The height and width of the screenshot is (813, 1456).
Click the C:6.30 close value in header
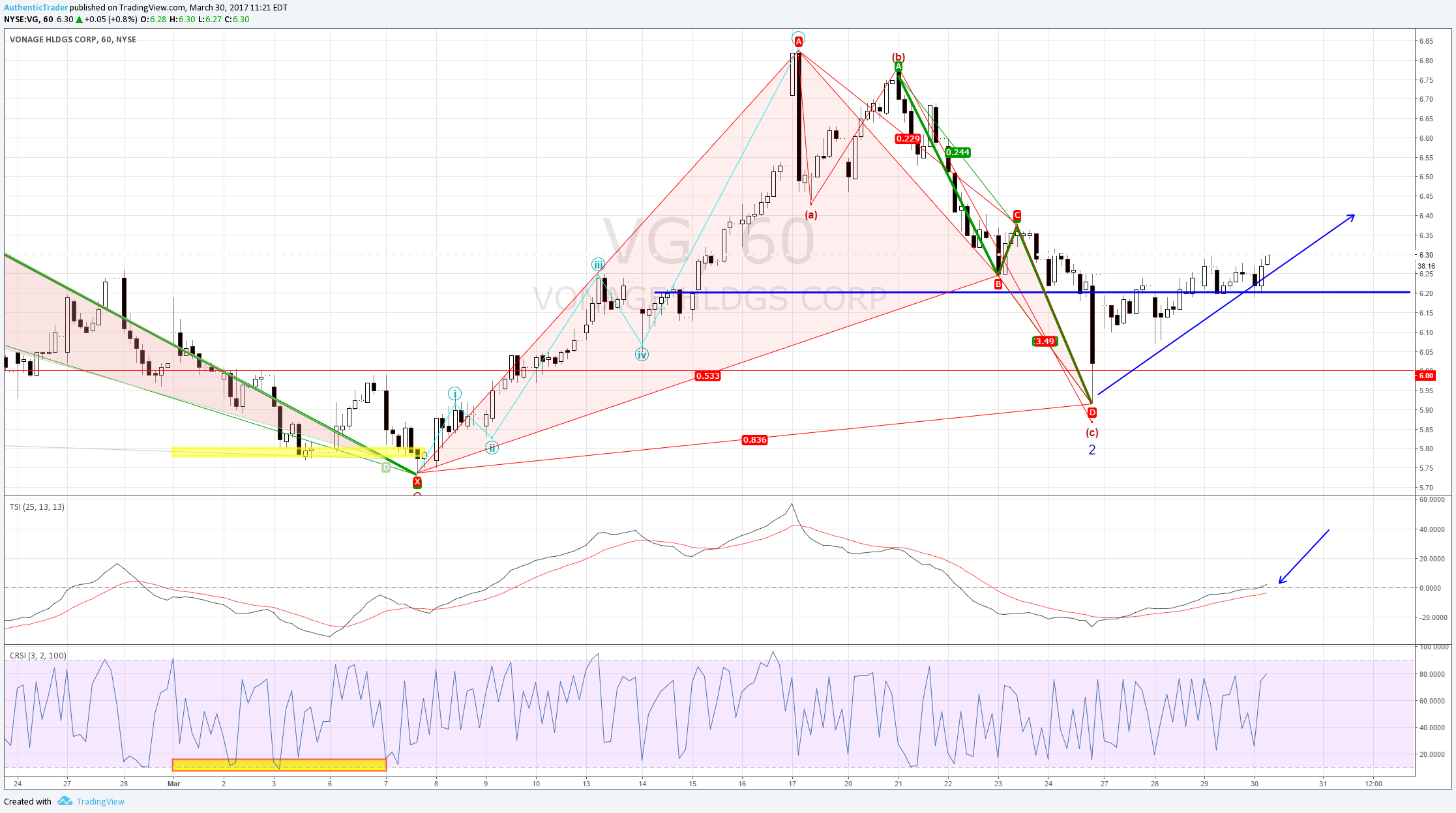click(x=237, y=19)
